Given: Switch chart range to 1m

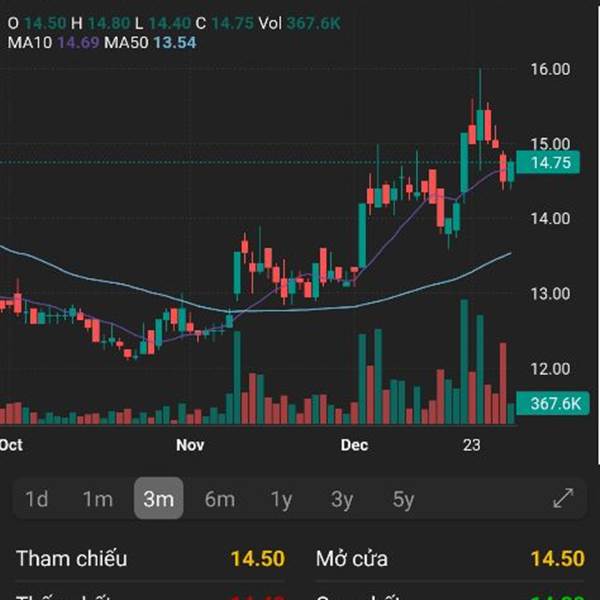Looking at the screenshot, I should [x=98, y=499].
